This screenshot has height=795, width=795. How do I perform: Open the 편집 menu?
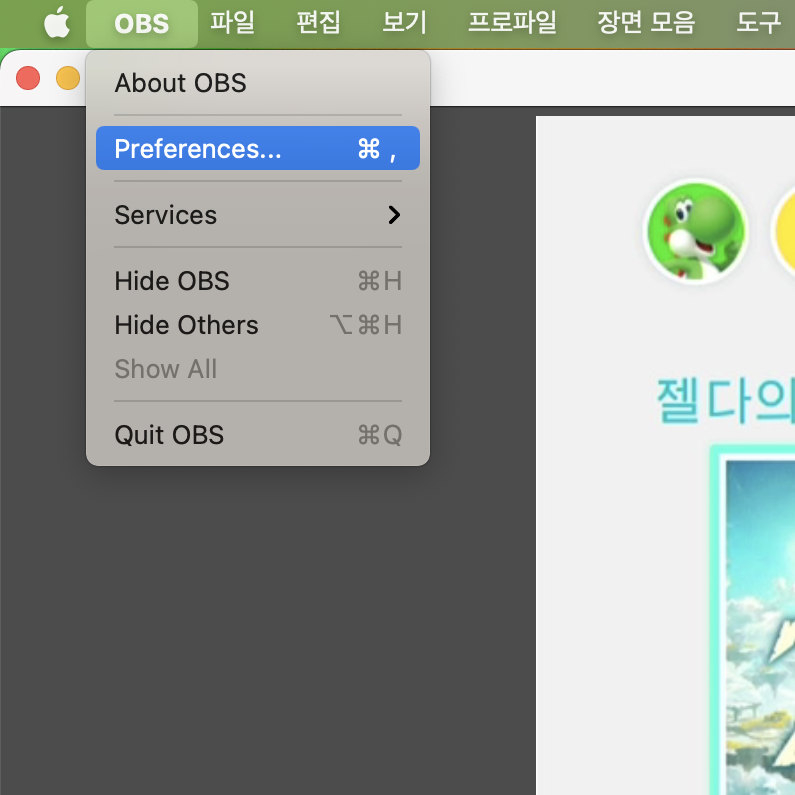318,23
